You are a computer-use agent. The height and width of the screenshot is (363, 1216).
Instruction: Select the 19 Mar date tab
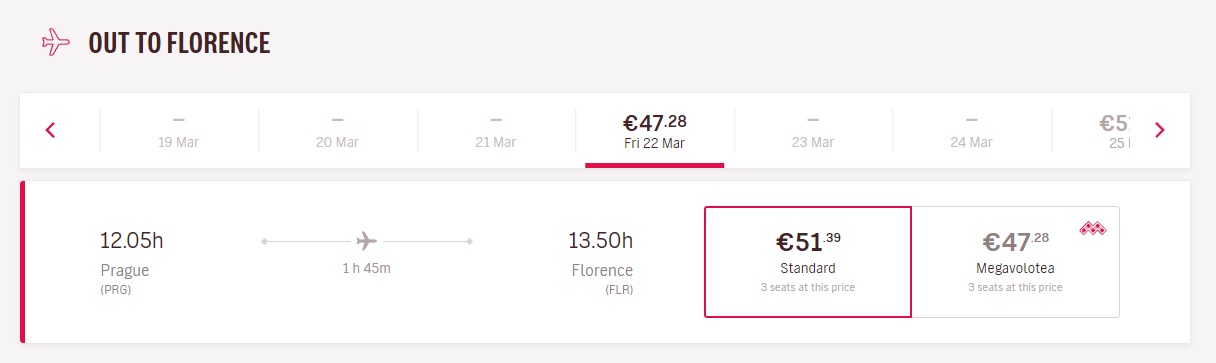[x=178, y=131]
